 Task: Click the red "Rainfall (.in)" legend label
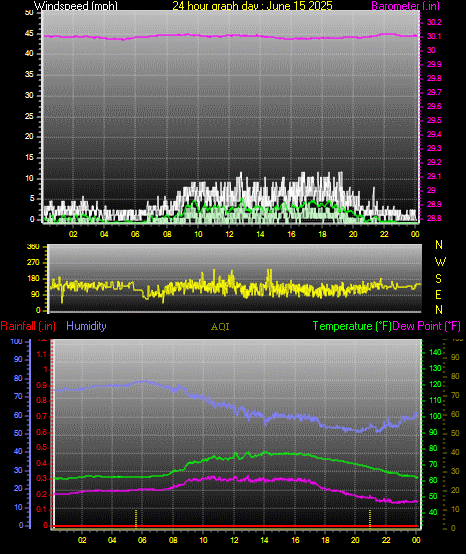pyautogui.click(x=28, y=326)
